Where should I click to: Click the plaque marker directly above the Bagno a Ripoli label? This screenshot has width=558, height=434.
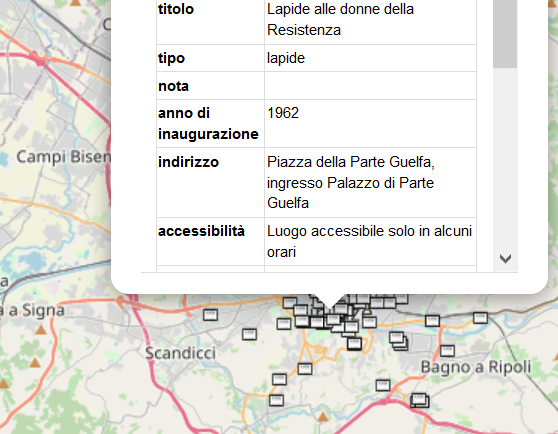pyautogui.click(x=447, y=351)
